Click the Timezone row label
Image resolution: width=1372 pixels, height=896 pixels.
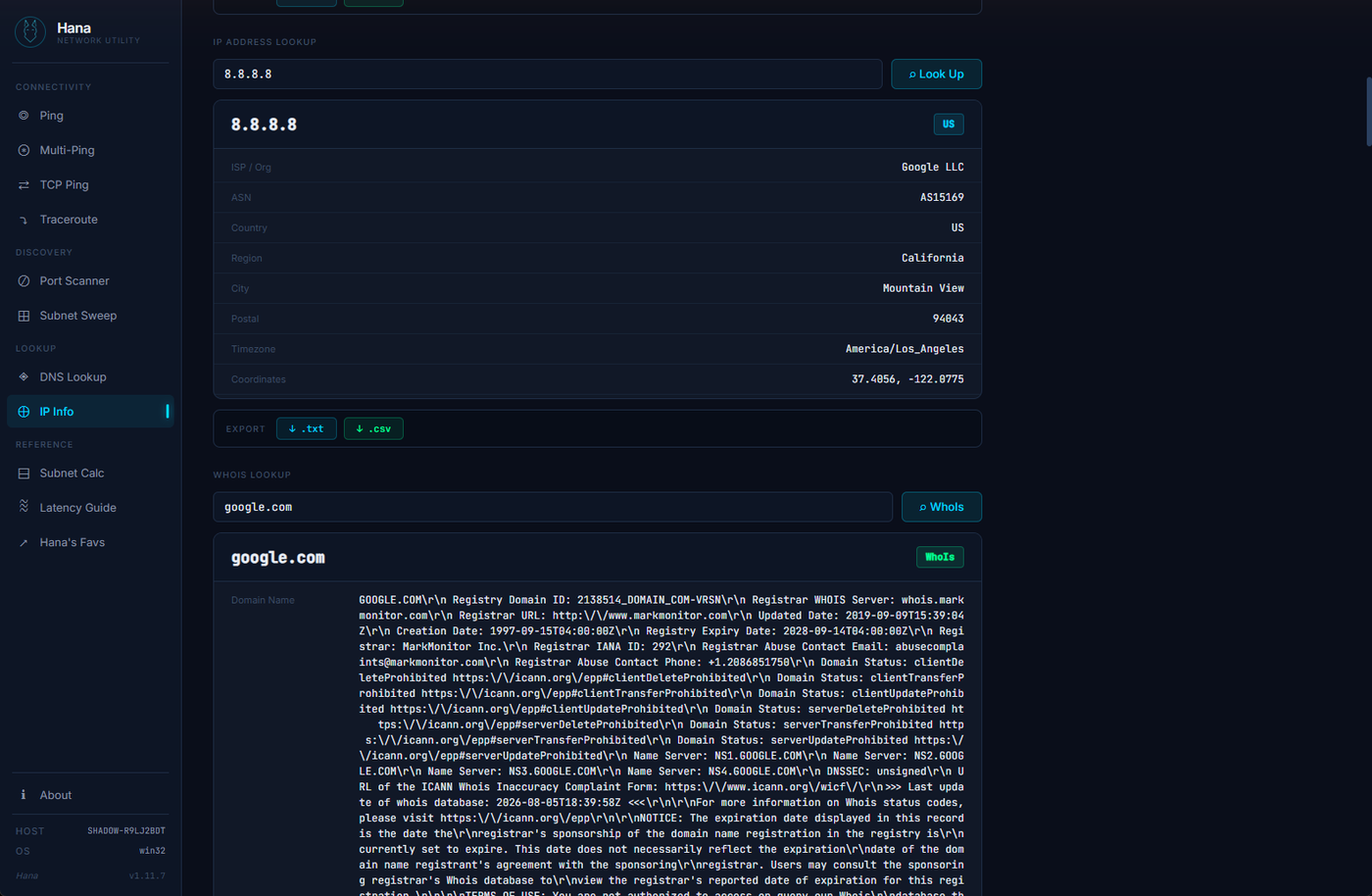click(253, 350)
